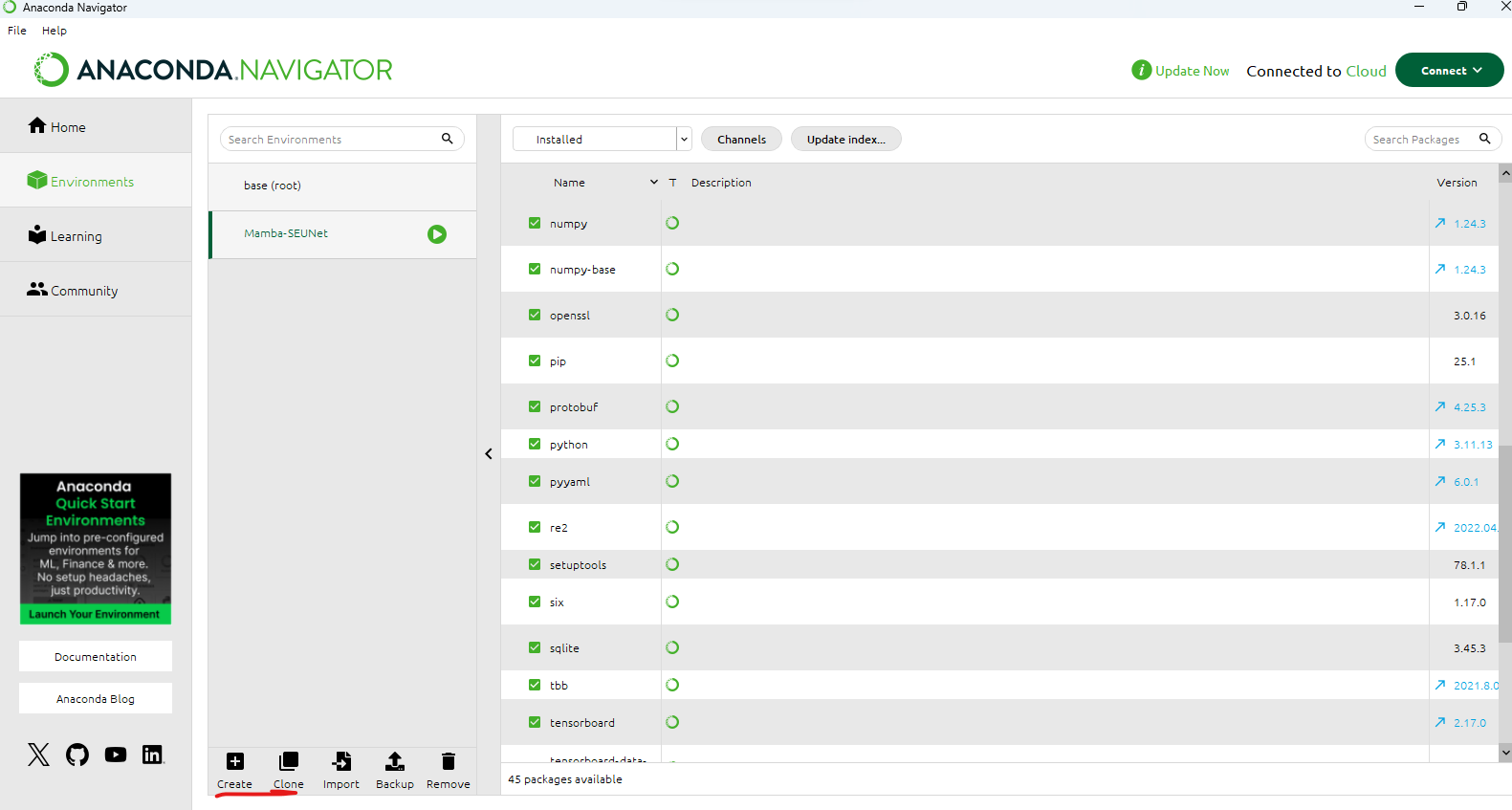
Task: Open the GitHub social icon
Action: [77, 755]
